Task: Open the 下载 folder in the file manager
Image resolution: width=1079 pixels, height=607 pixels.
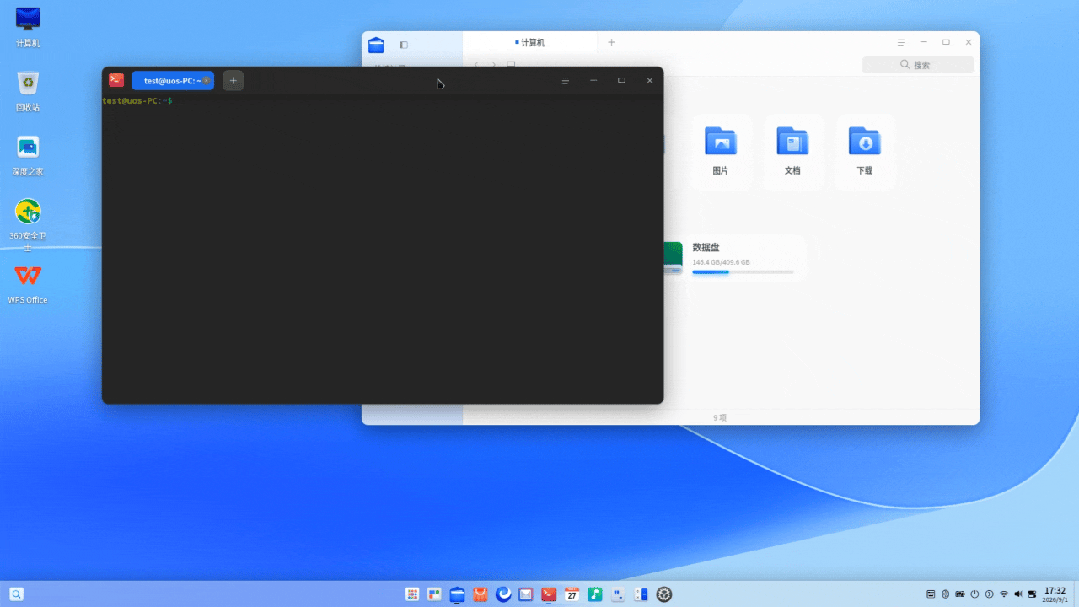Action: (x=864, y=151)
